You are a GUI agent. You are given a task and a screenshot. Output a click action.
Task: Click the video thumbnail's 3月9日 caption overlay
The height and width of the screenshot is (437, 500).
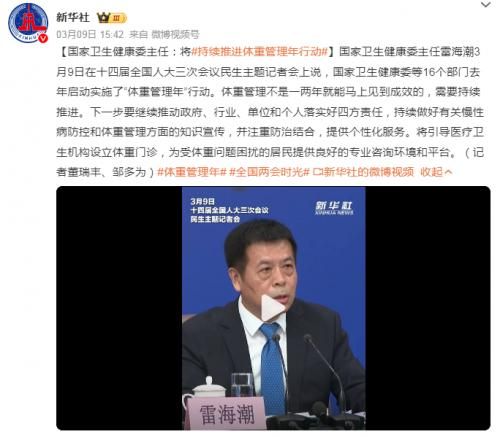(x=229, y=210)
